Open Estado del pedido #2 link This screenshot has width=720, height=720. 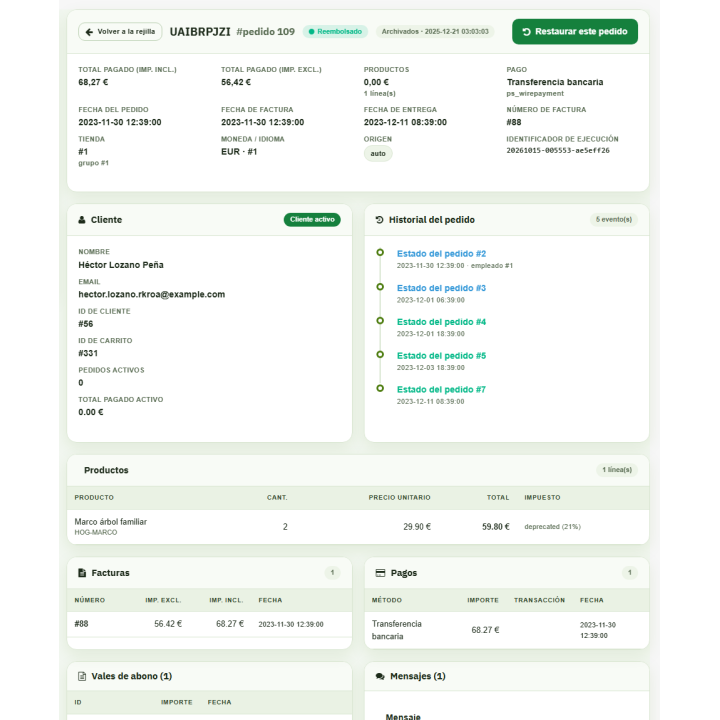point(441,253)
